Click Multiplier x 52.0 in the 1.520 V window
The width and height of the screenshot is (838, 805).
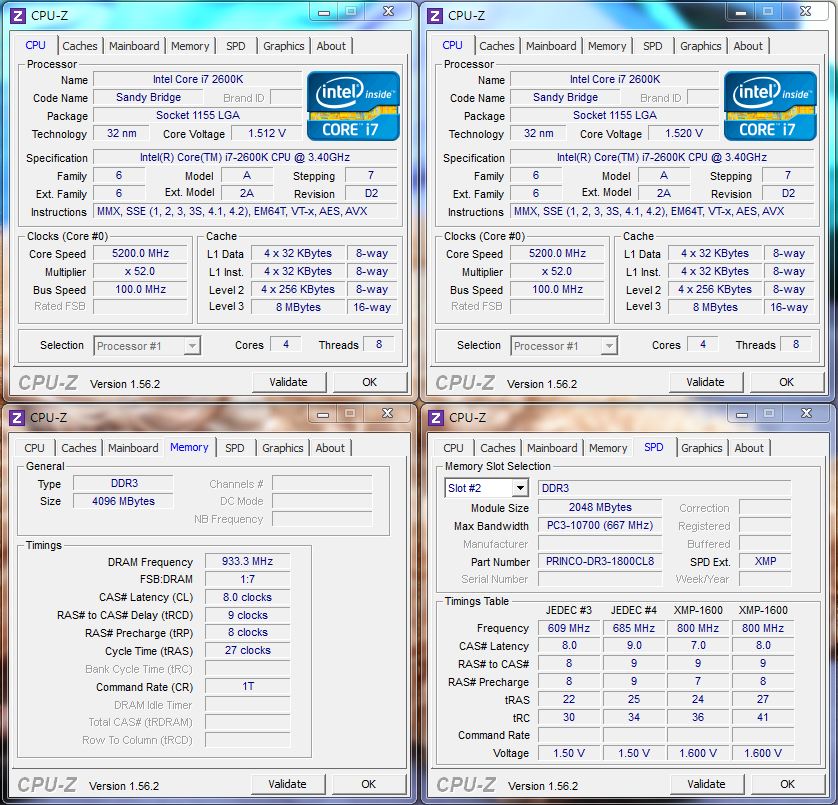coord(557,272)
